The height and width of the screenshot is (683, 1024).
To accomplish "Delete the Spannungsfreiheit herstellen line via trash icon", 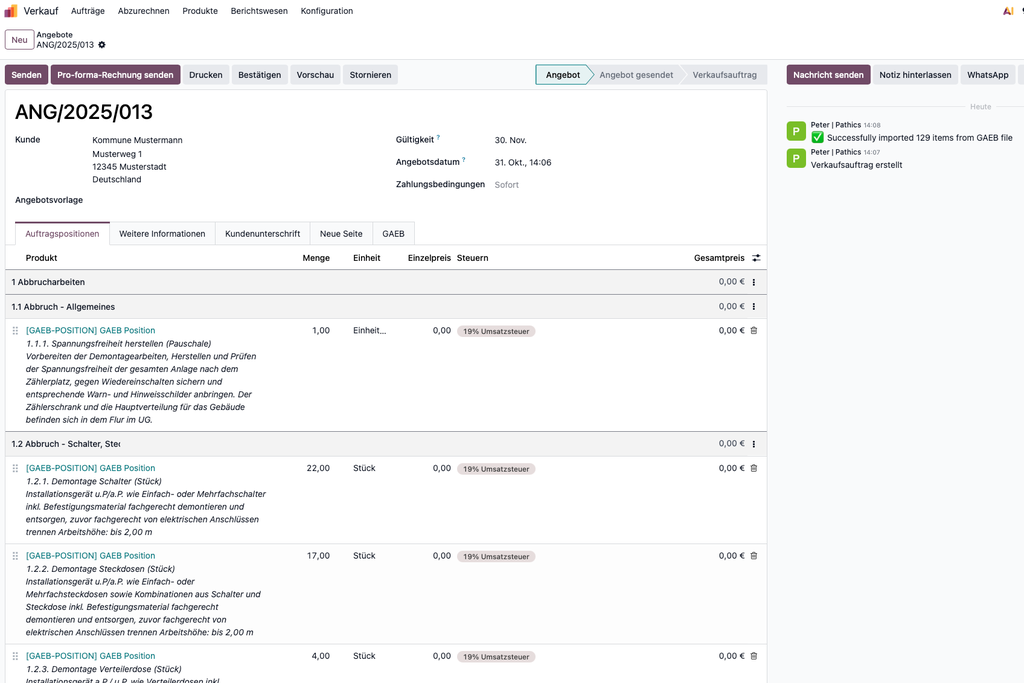I will coord(754,331).
